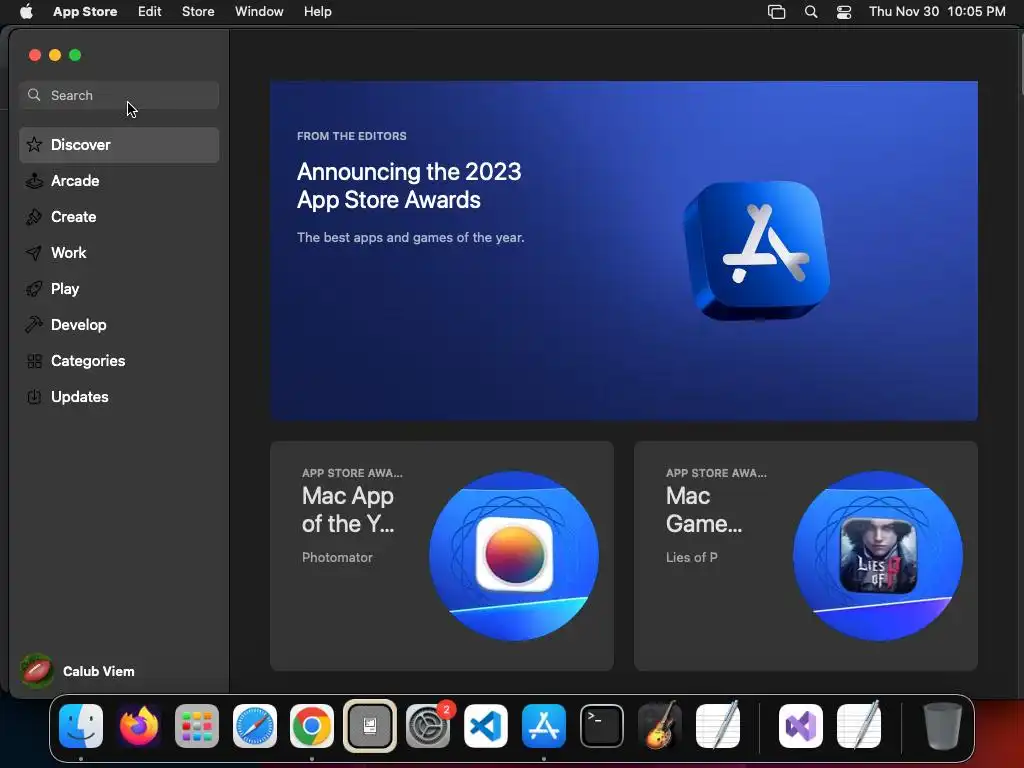Launch GarageBand from the Dock
Viewport: 1024px width, 768px height.
point(659,726)
